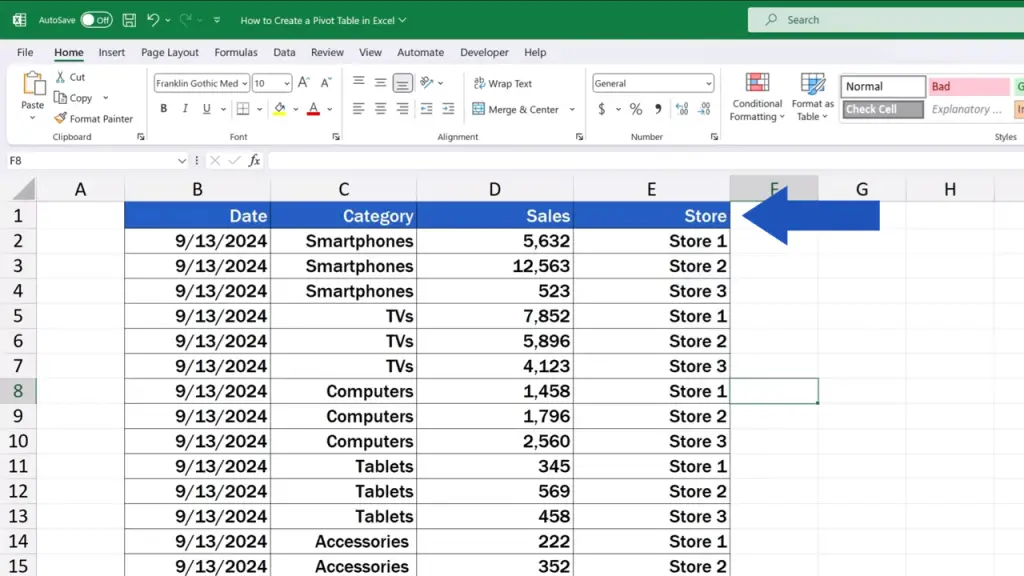Select Center horizontal alignment icon
This screenshot has width=1024, height=576.
tap(380, 109)
